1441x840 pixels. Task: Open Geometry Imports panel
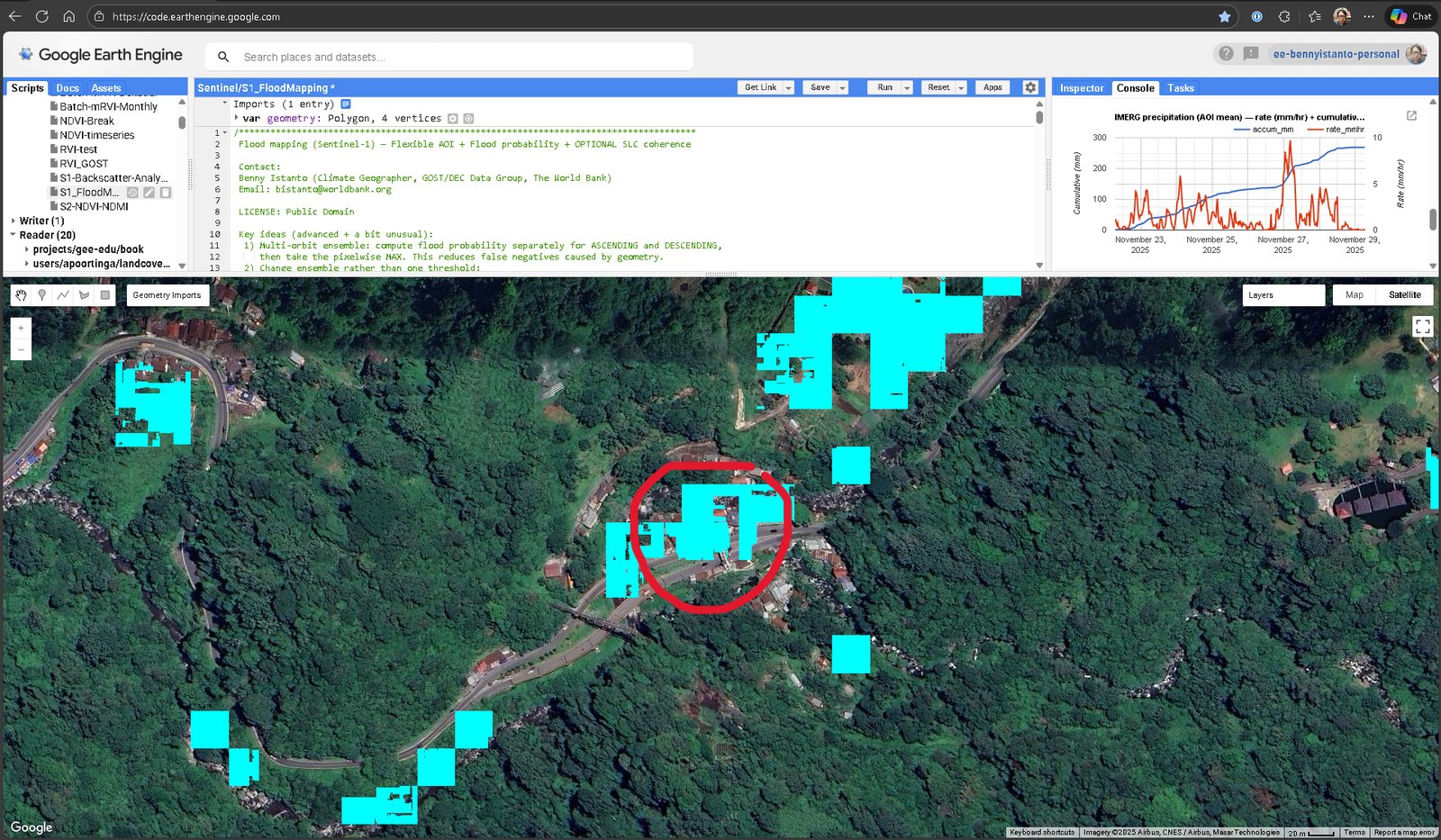tap(168, 295)
